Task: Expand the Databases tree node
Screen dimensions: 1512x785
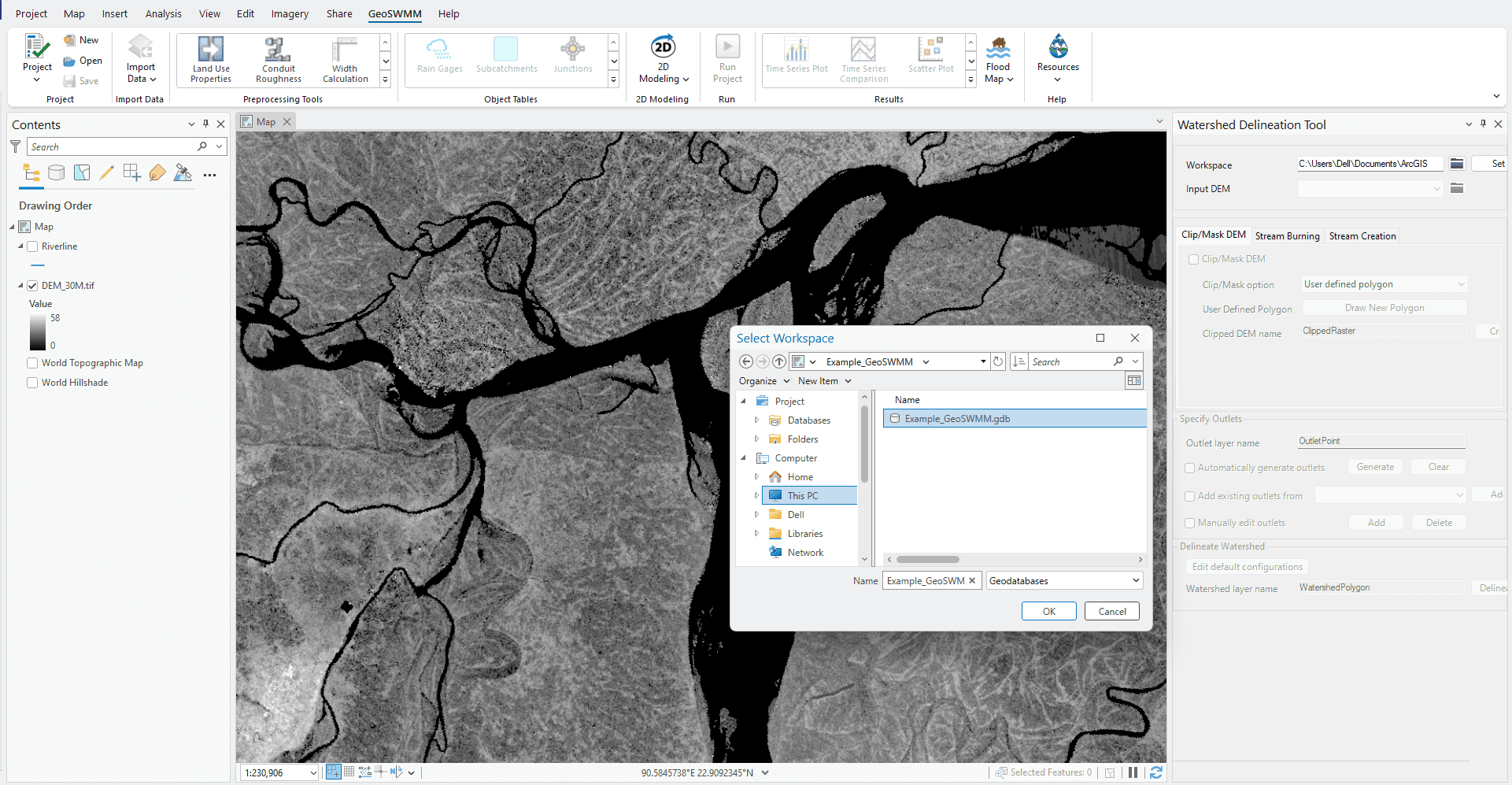Action: 757,420
